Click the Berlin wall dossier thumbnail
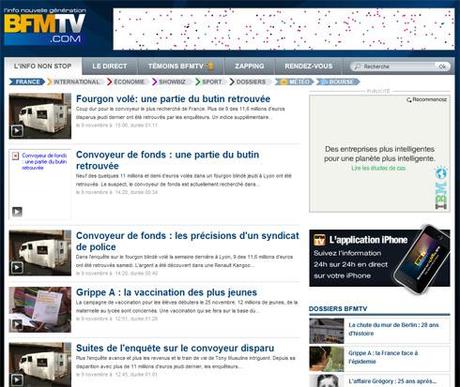The image size is (460, 387). 326,331
